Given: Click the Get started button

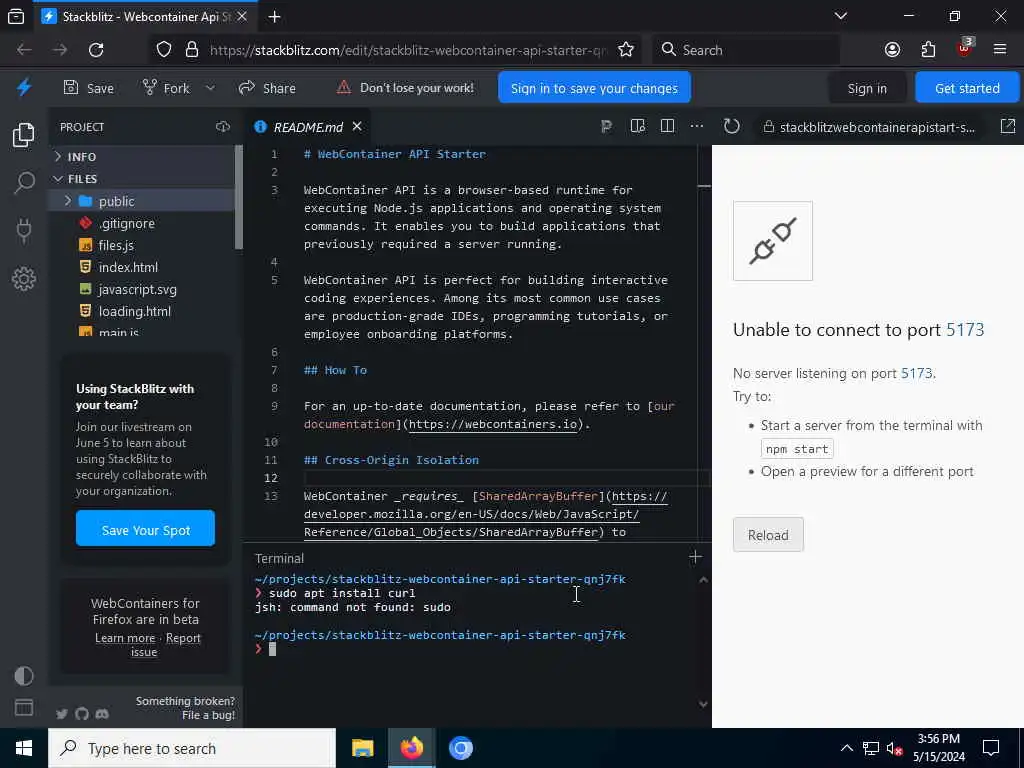Looking at the screenshot, I should (967, 88).
